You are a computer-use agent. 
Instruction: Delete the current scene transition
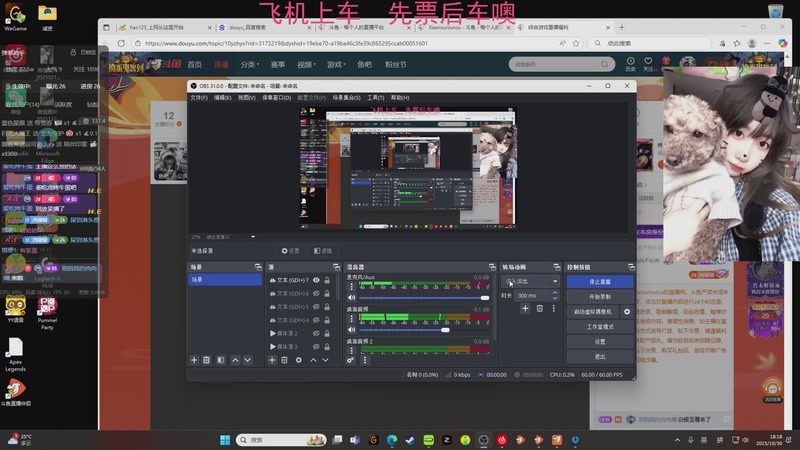tap(540, 308)
